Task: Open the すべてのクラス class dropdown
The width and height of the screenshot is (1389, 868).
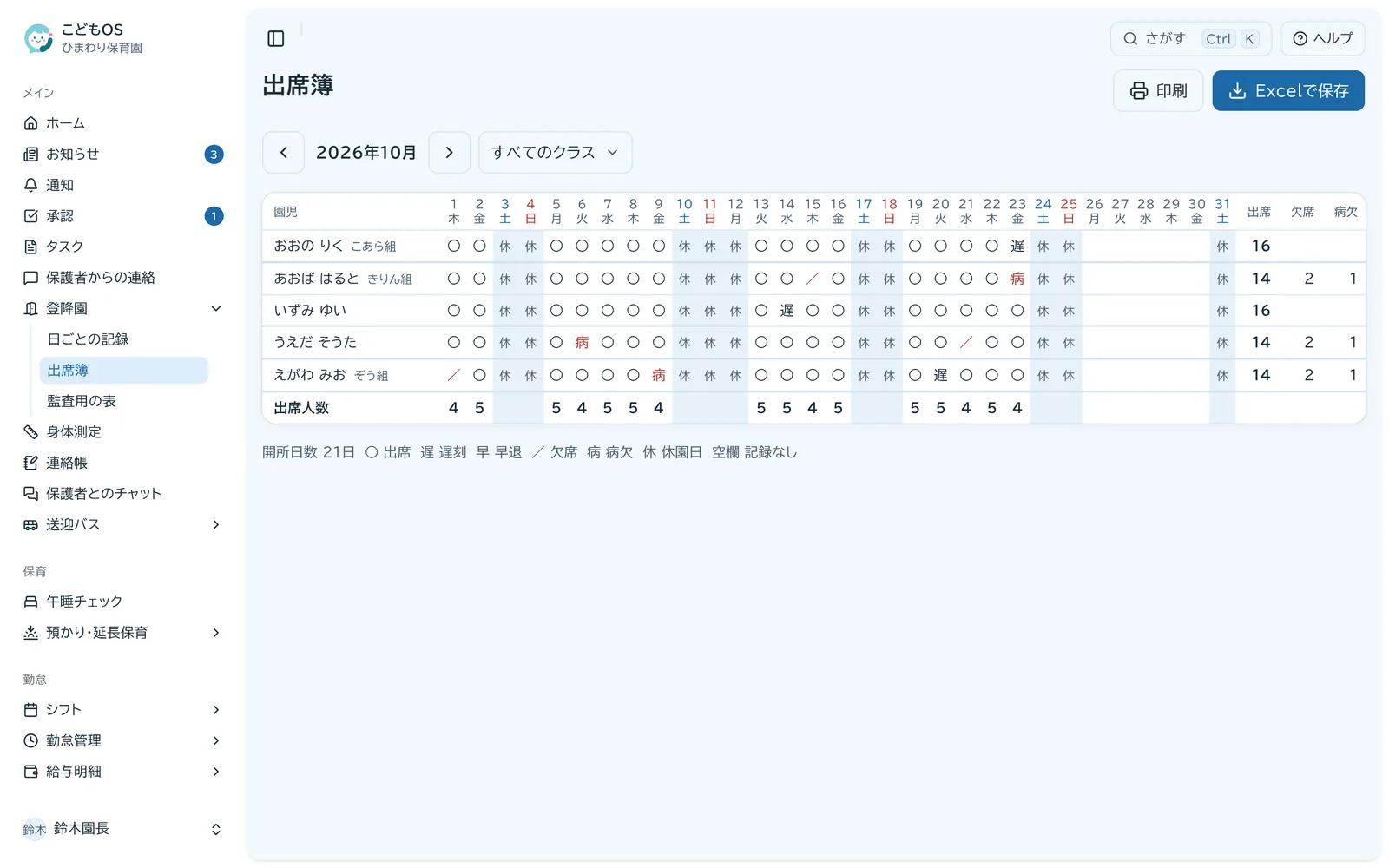Action: click(x=556, y=153)
